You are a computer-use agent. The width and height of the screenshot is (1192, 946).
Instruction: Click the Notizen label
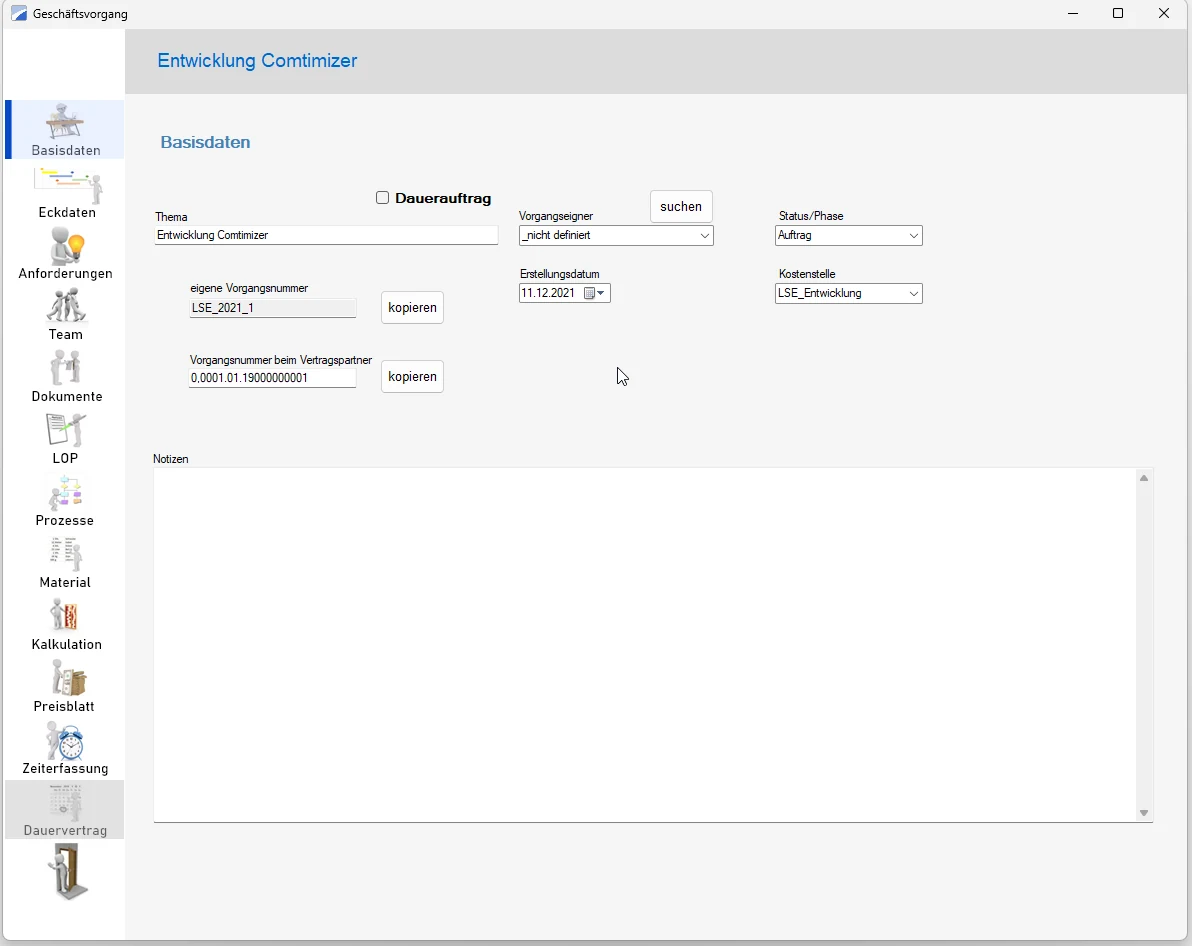(170, 459)
